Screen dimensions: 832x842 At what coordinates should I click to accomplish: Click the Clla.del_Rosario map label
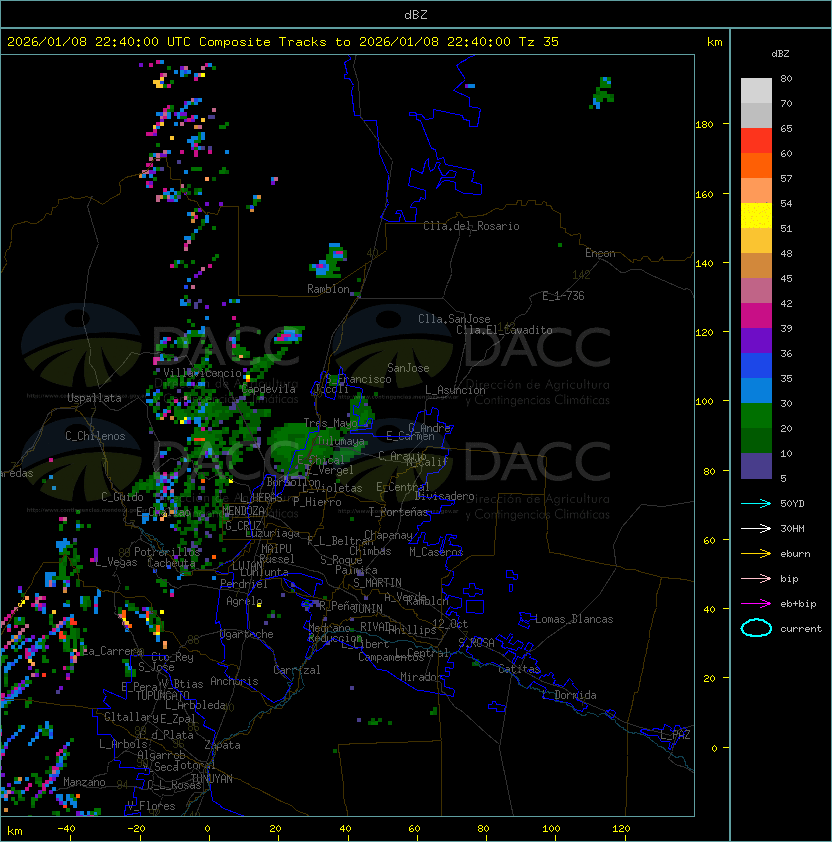coord(471,226)
